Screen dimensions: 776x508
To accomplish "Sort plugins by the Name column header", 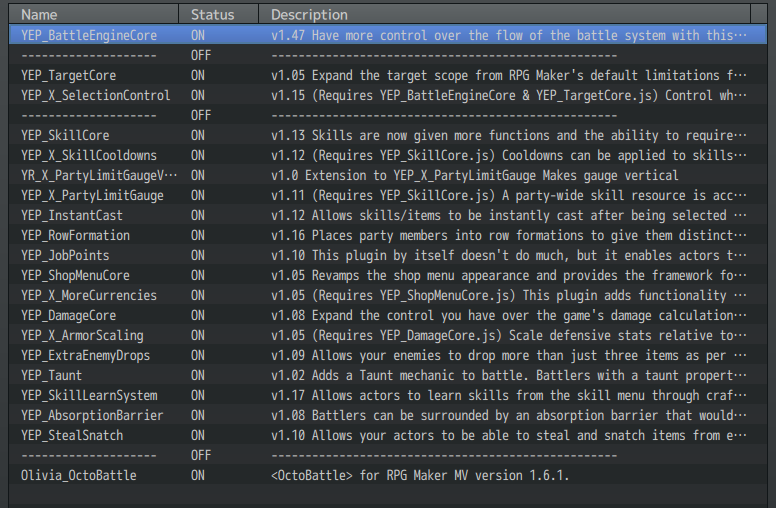I will [x=94, y=14].
